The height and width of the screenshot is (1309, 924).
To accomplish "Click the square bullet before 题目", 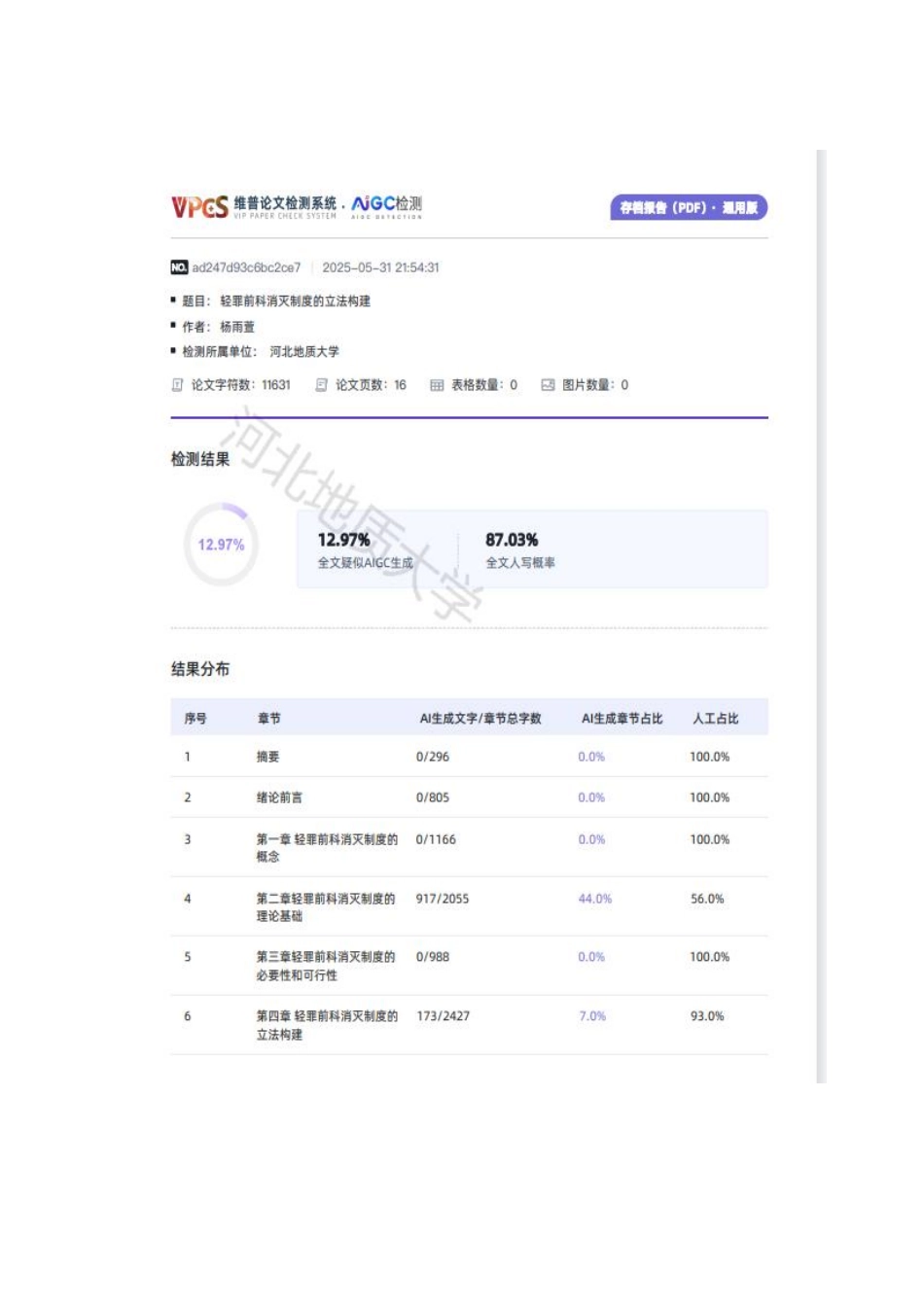I will click(172, 301).
